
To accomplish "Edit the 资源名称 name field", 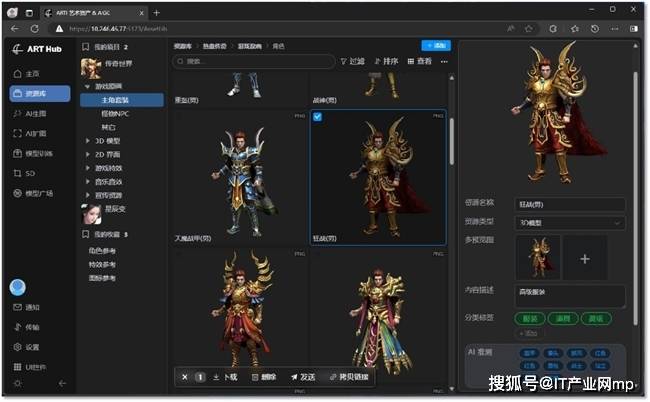I will (569, 204).
